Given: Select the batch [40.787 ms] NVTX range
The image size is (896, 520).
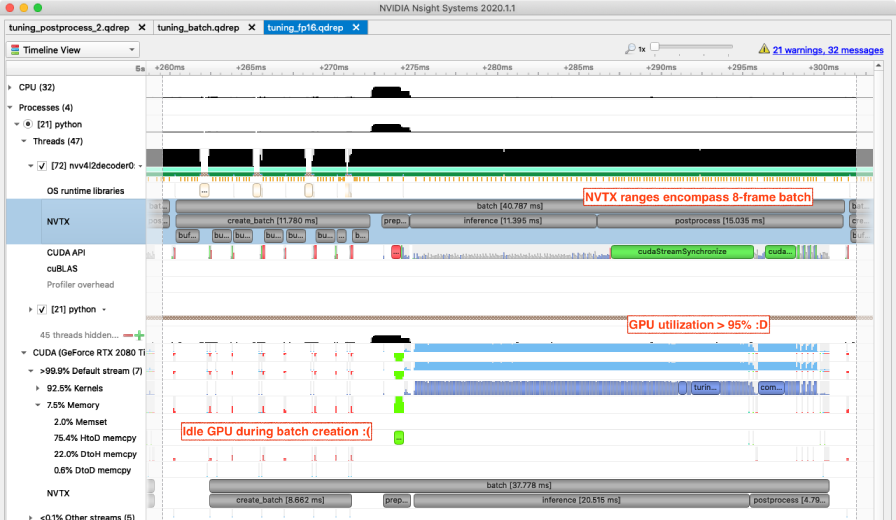Looking at the screenshot, I should pyautogui.click(x=510, y=206).
